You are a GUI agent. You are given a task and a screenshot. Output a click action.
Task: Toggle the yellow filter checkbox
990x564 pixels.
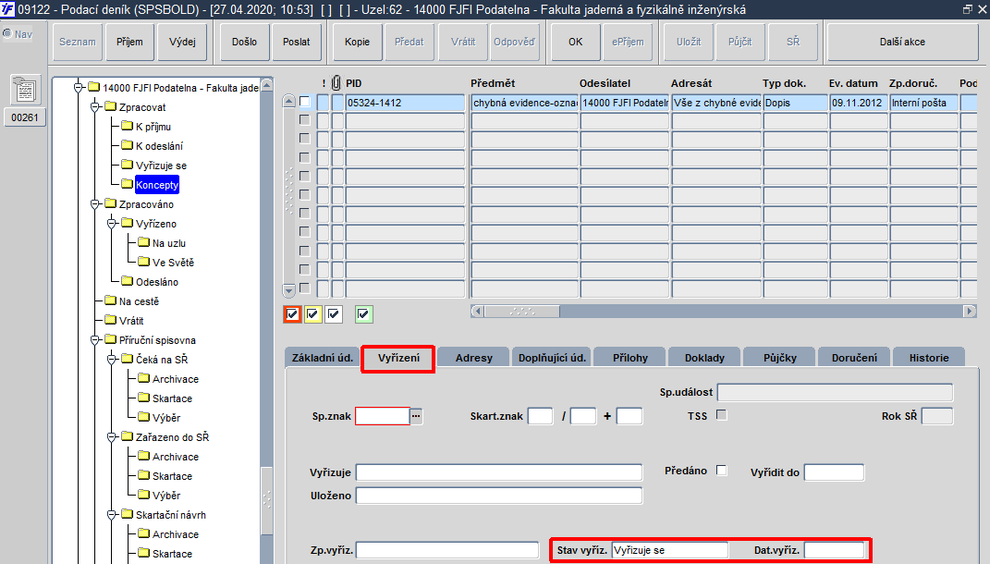313,314
